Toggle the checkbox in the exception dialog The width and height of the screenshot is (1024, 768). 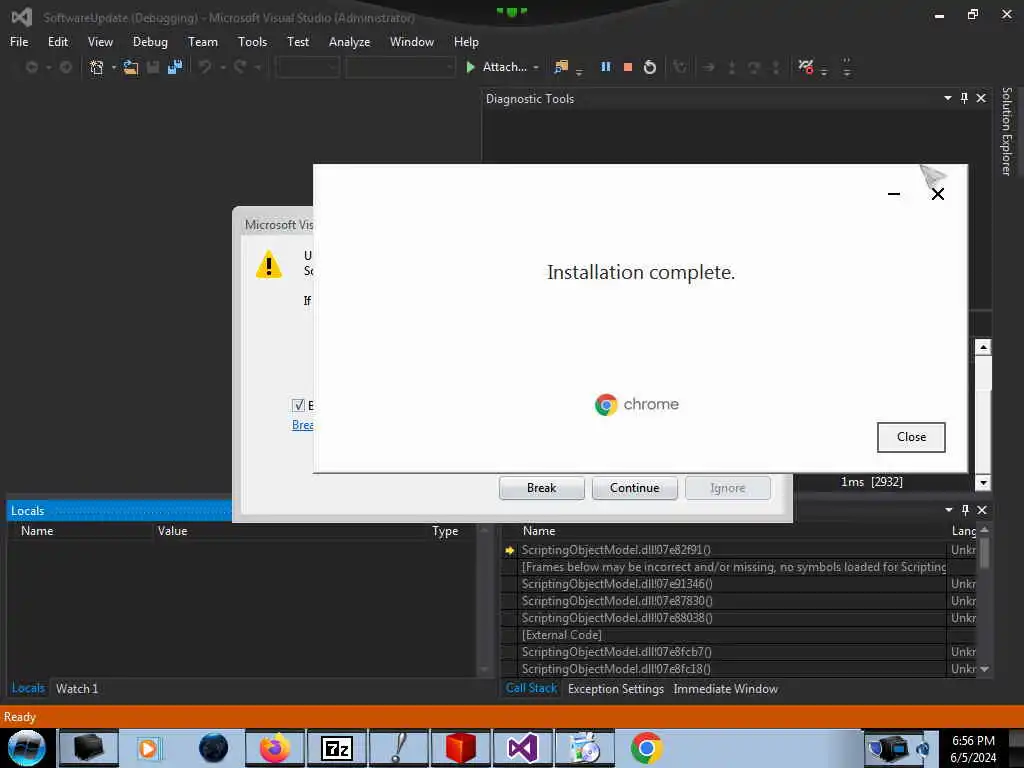point(298,405)
